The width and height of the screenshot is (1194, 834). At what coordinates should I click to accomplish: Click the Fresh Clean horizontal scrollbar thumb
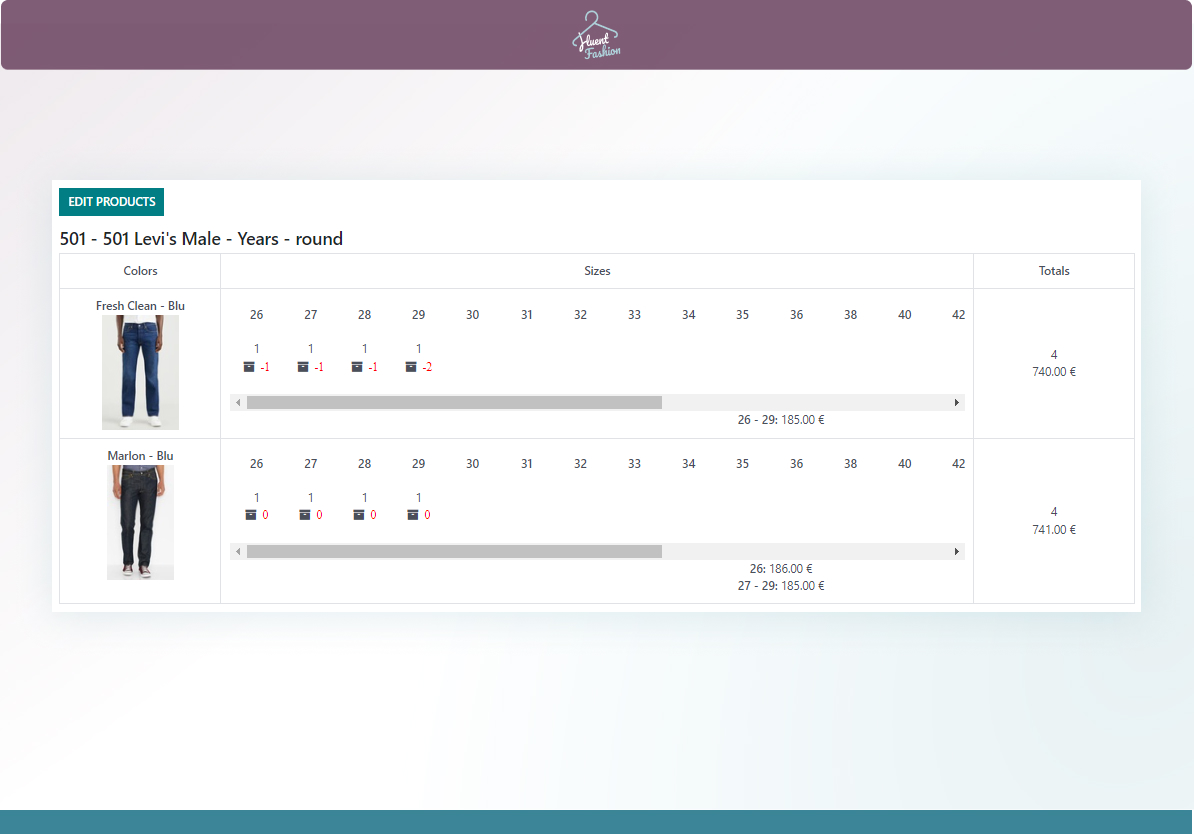[454, 402]
